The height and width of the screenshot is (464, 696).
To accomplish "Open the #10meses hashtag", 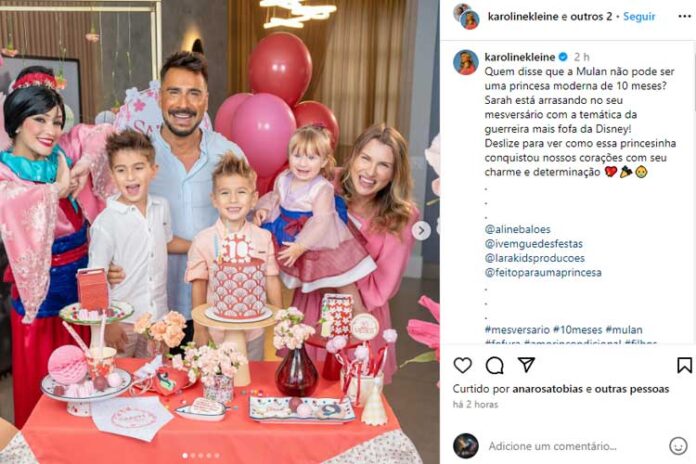I will point(577,329).
